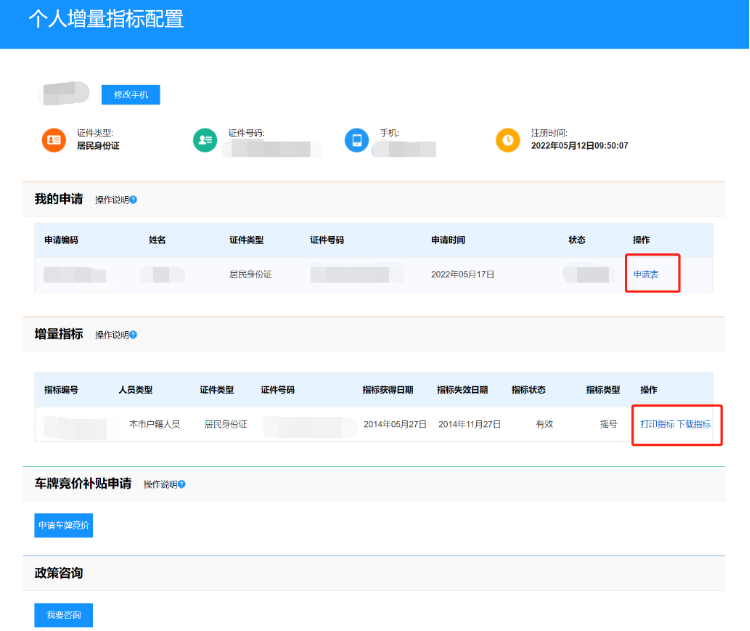Open the help icon beside 增量指标 操作说明
750x631 pixels.
pos(133,335)
